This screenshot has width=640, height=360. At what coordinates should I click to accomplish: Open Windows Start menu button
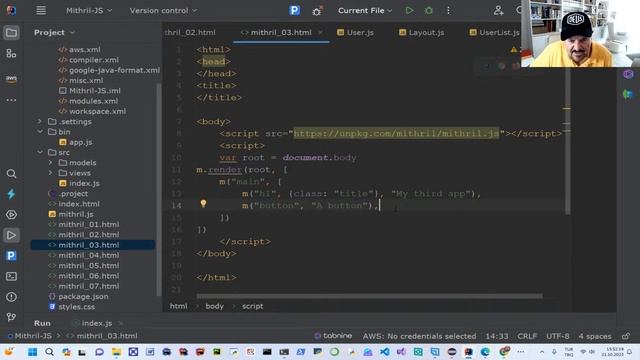coord(32,352)
